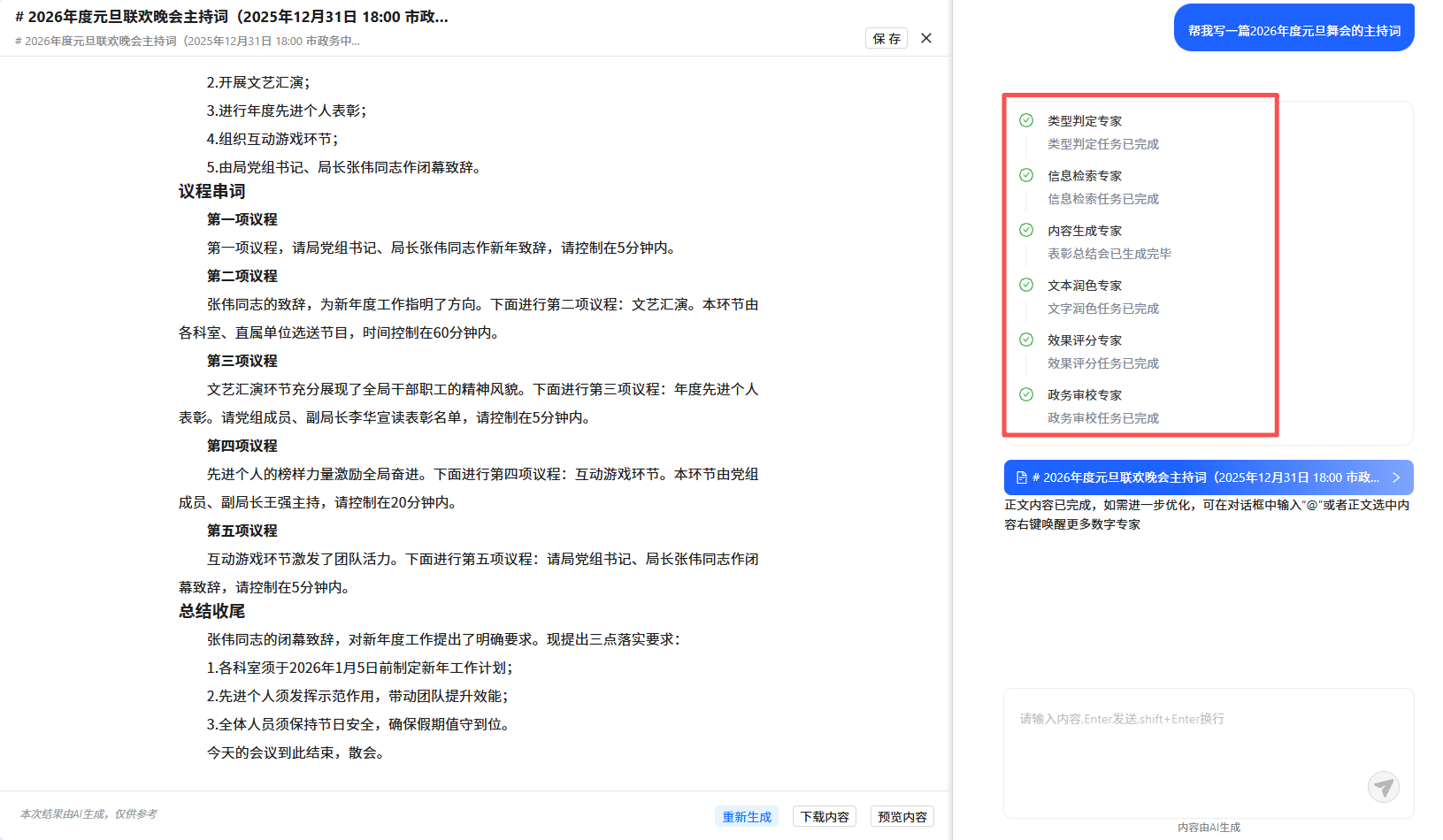Click the paper plane send icon
Viewport: 1443px width, 840px height.
click(1383, 786)
